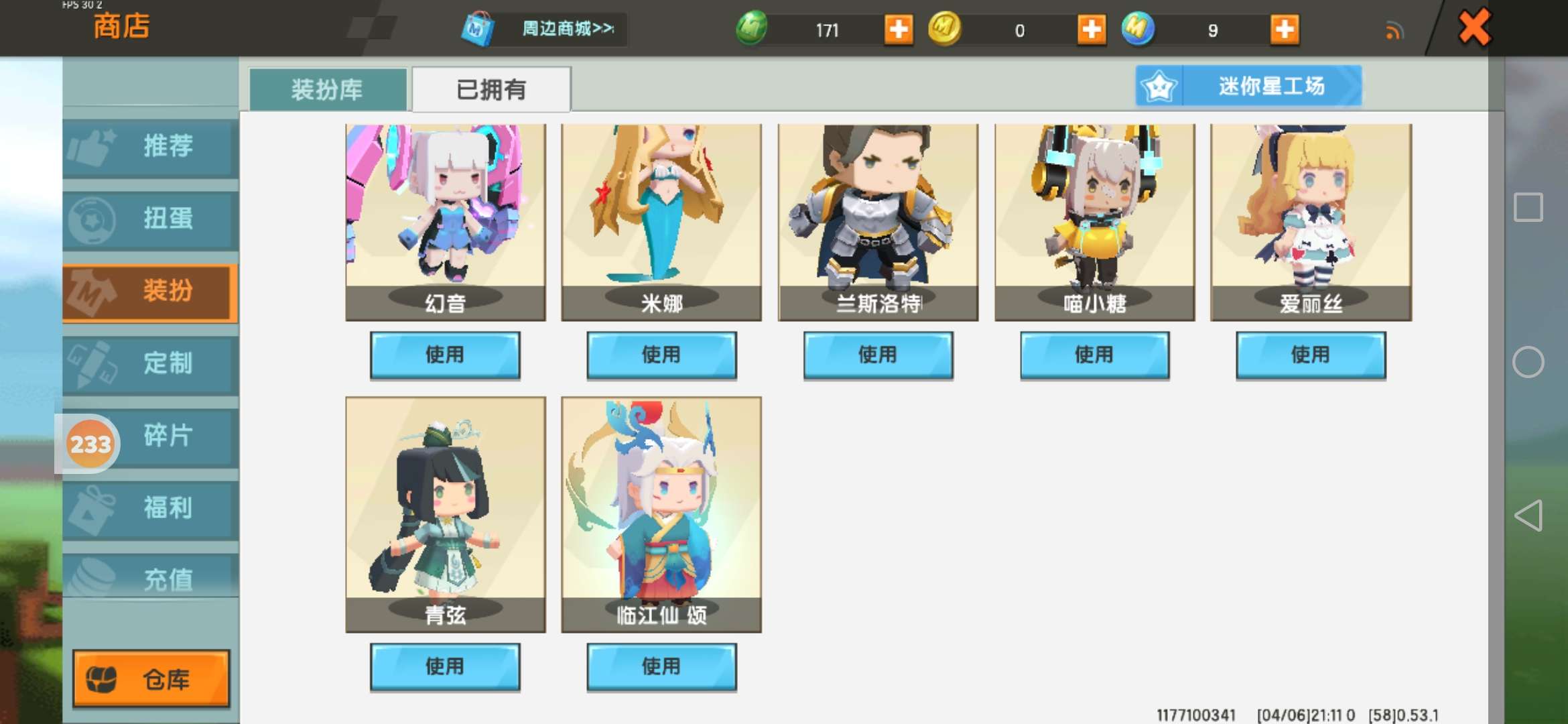Image resolution: width=1568 pixels, height=724 pixels.
Task: Use the 幻音 skin
Action: [x=445, y=355]
